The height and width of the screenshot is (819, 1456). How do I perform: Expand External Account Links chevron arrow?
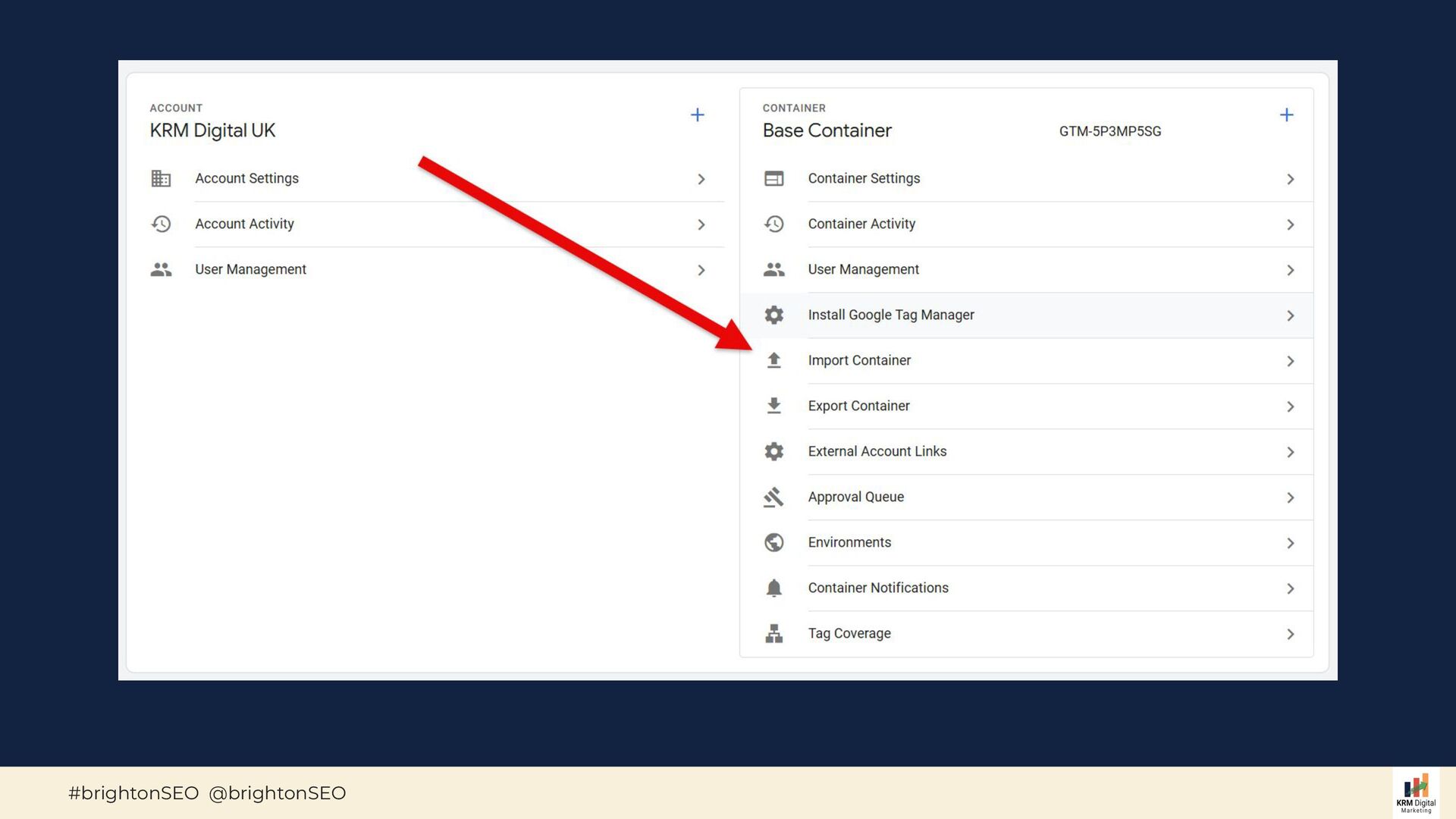(1290, 453)
